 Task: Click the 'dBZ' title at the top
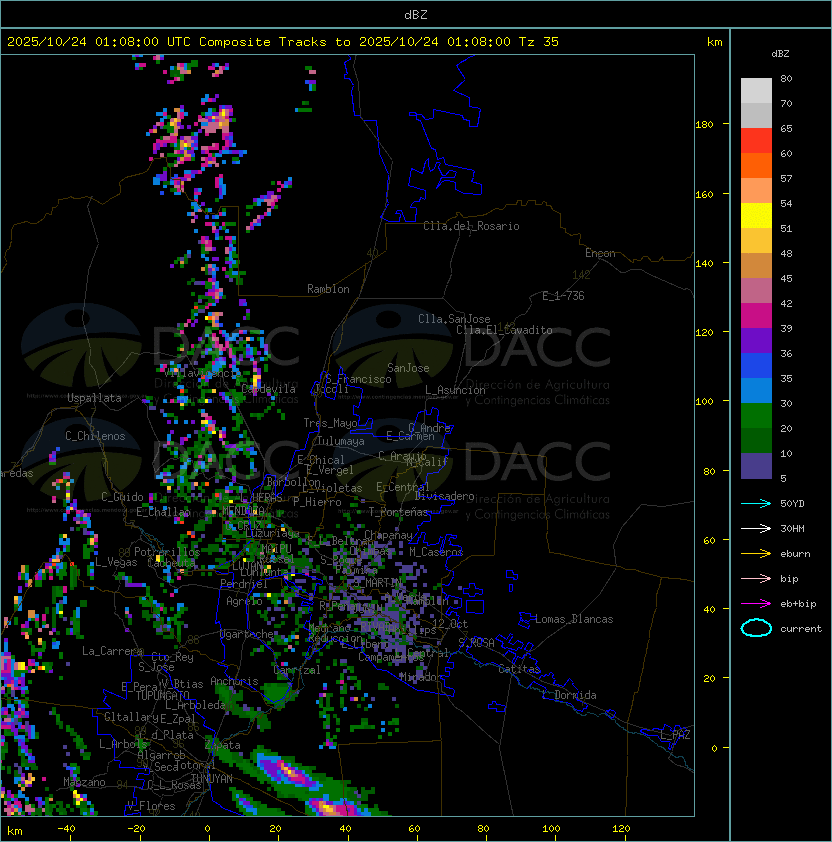(x=416, y=15)
